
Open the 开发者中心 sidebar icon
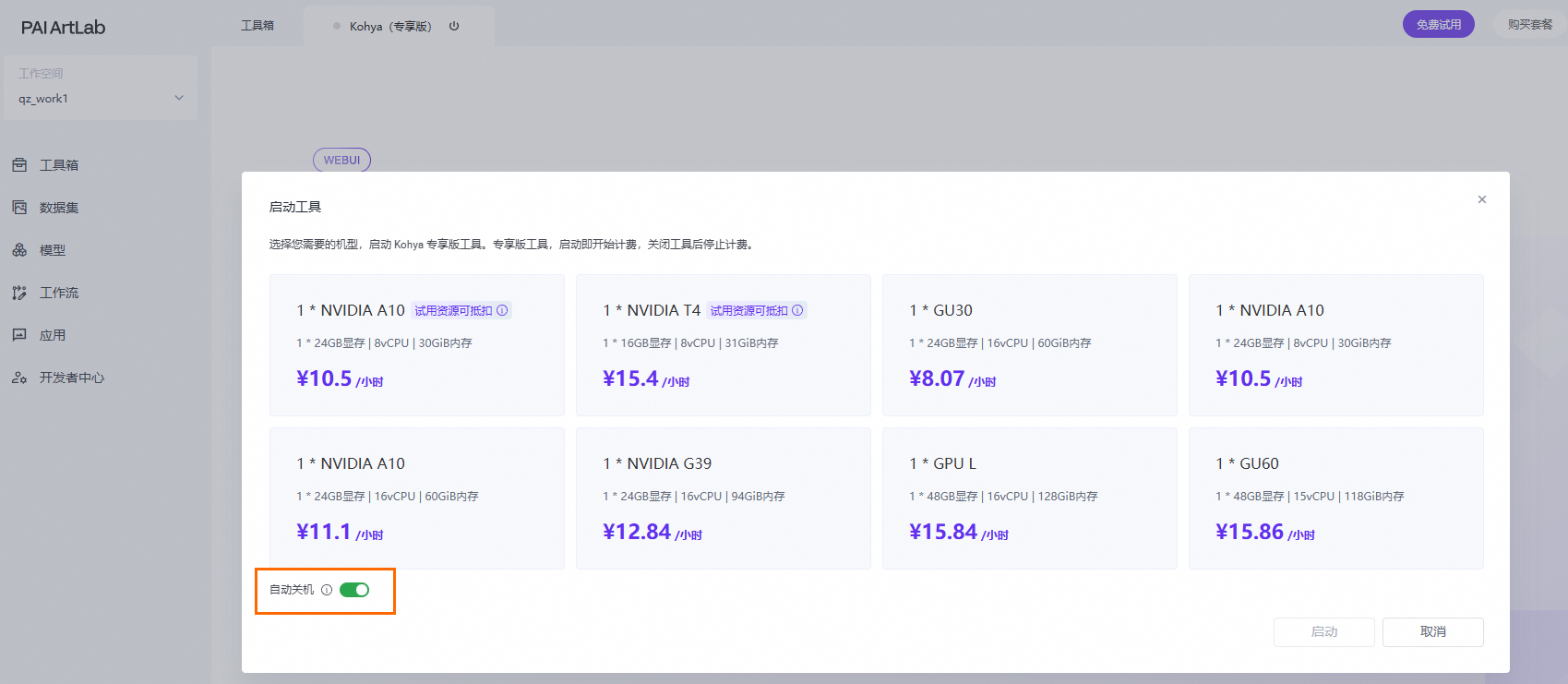[19, 378]
